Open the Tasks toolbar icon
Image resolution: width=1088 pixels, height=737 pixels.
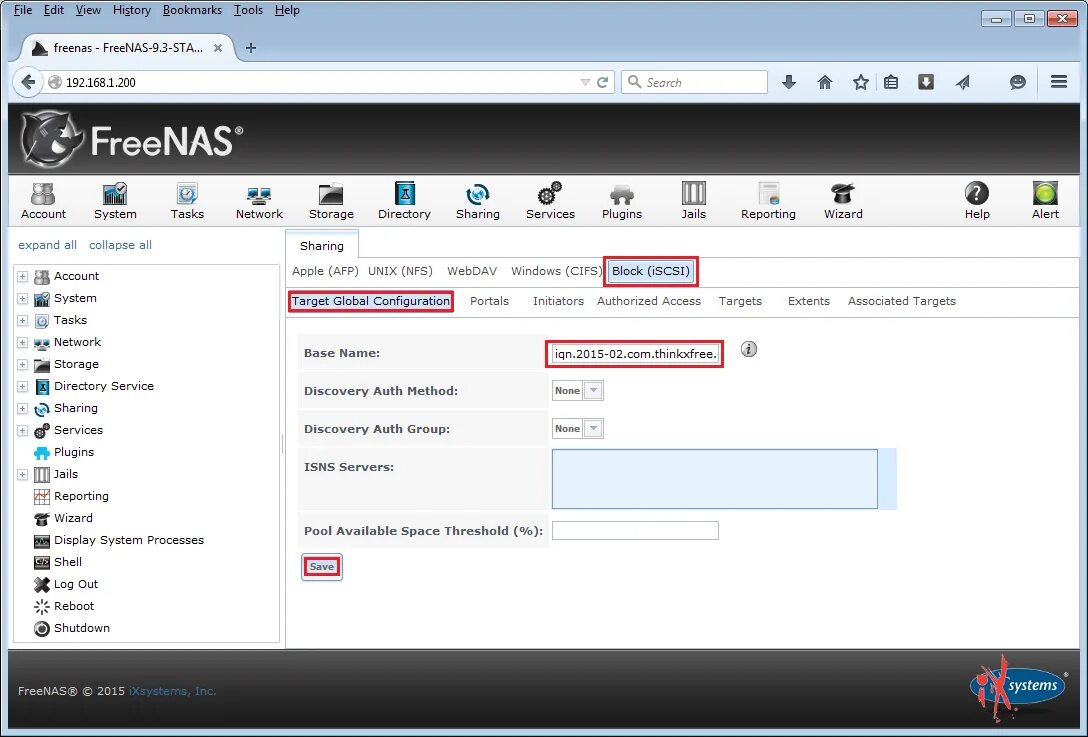(x=187, y=201)
